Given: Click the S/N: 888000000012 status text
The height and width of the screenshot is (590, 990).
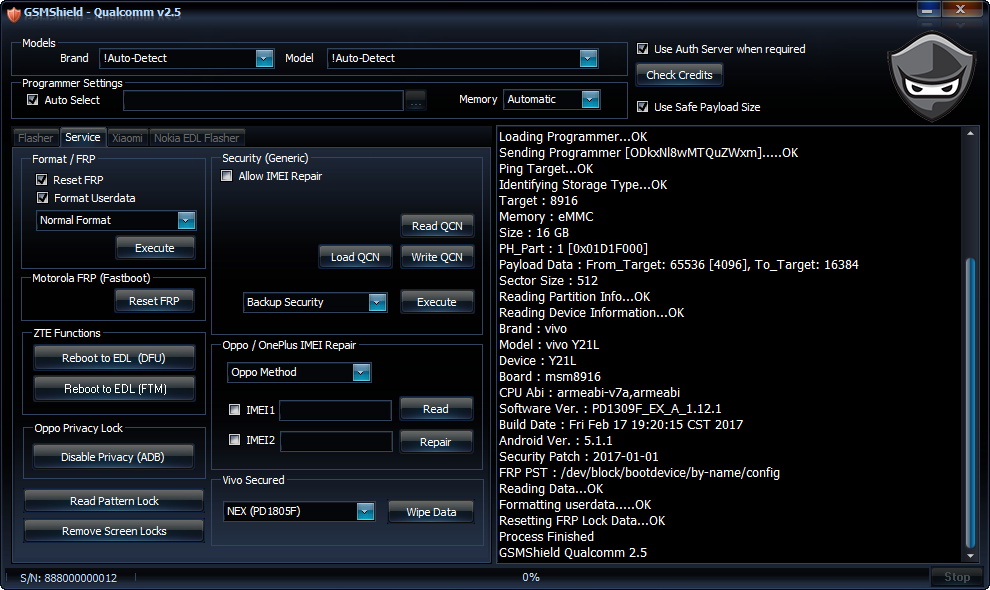Looking at the screenshot, I should [x=68, y=578].
